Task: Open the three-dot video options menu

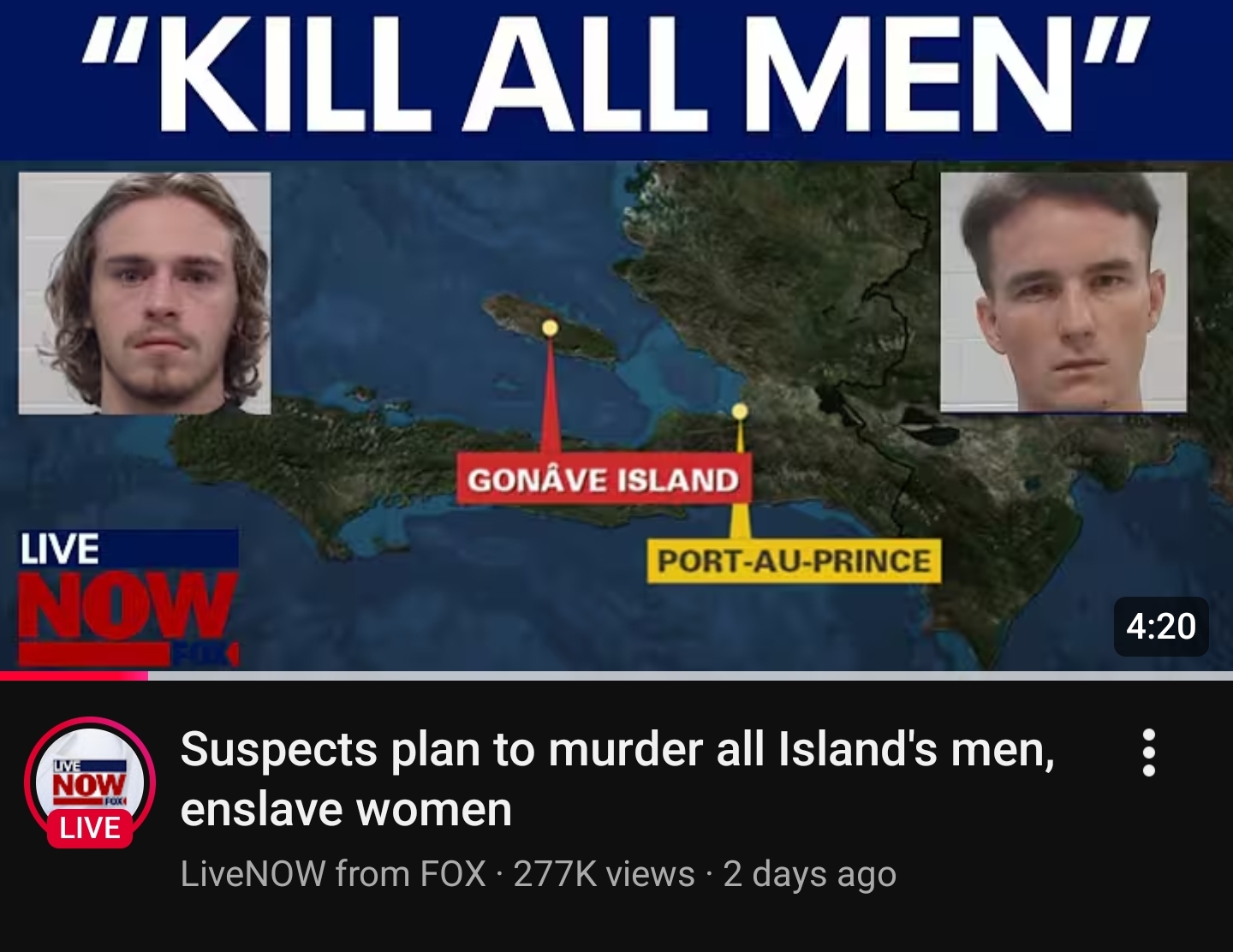Action: (1150, 753)
